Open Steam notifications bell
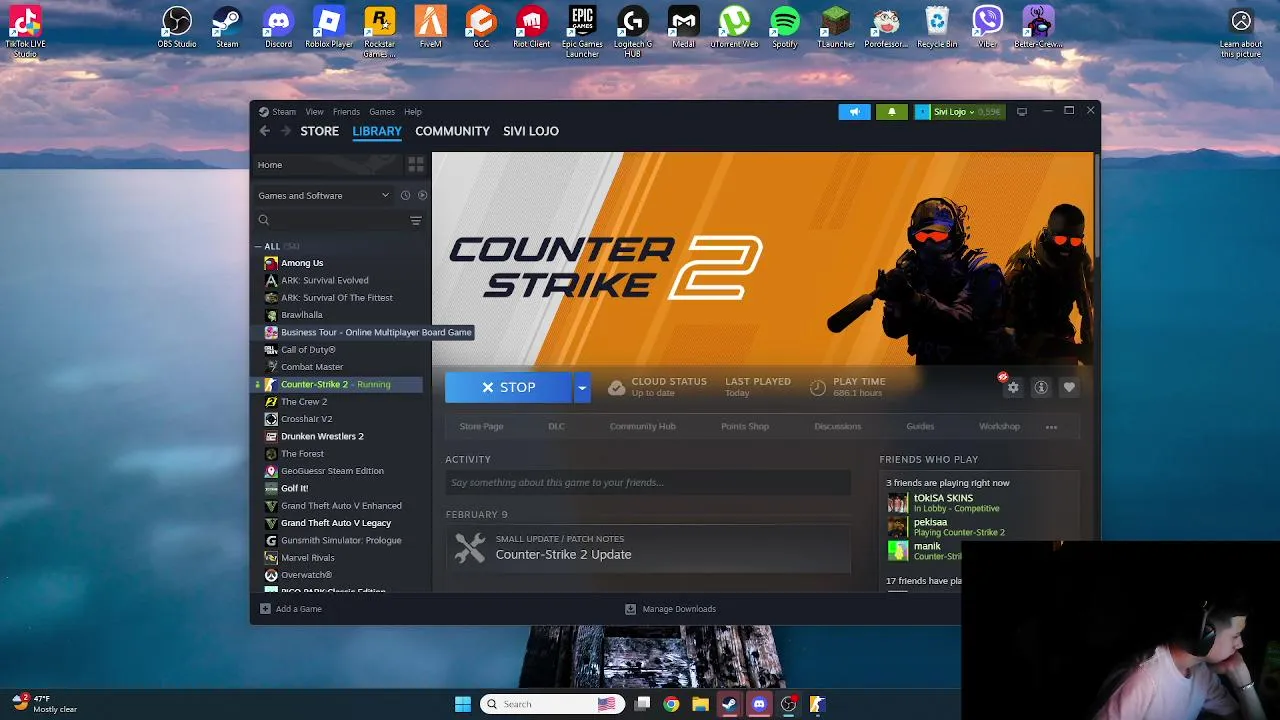 891,112
